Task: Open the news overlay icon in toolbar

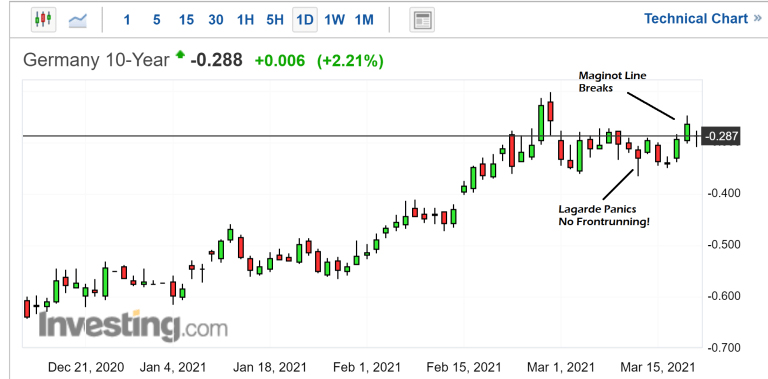Action: (x=422, y=20)
